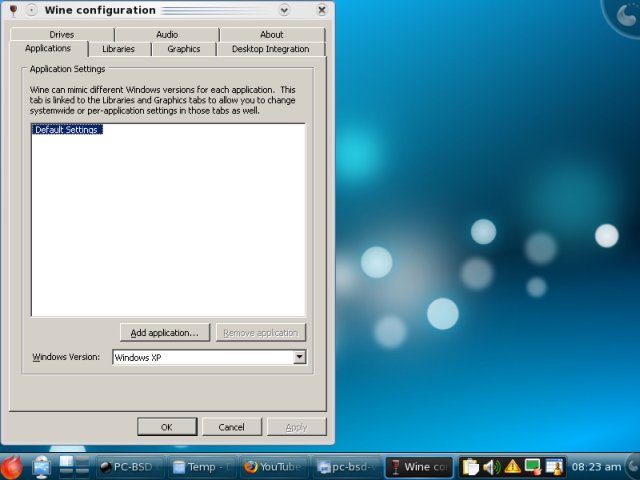
Task: Open the virtual desktop pager
Action: tap(75, 466)
